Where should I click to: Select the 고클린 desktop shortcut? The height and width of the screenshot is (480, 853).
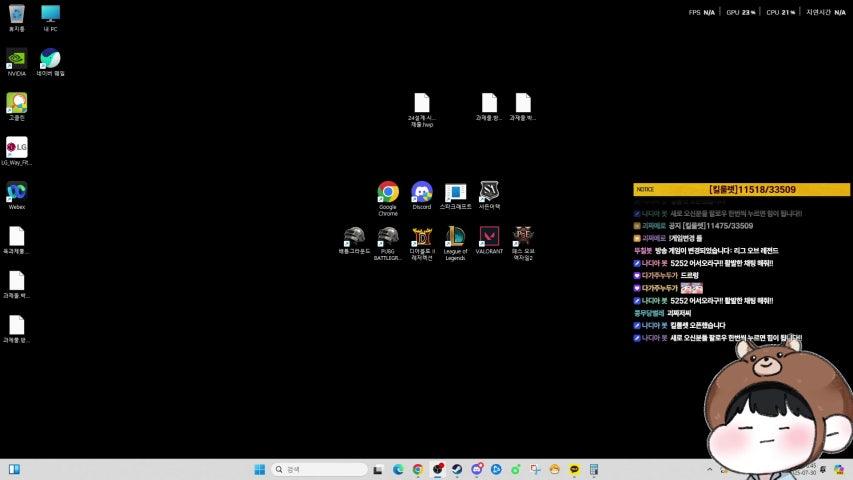click(x=17, y=107)
